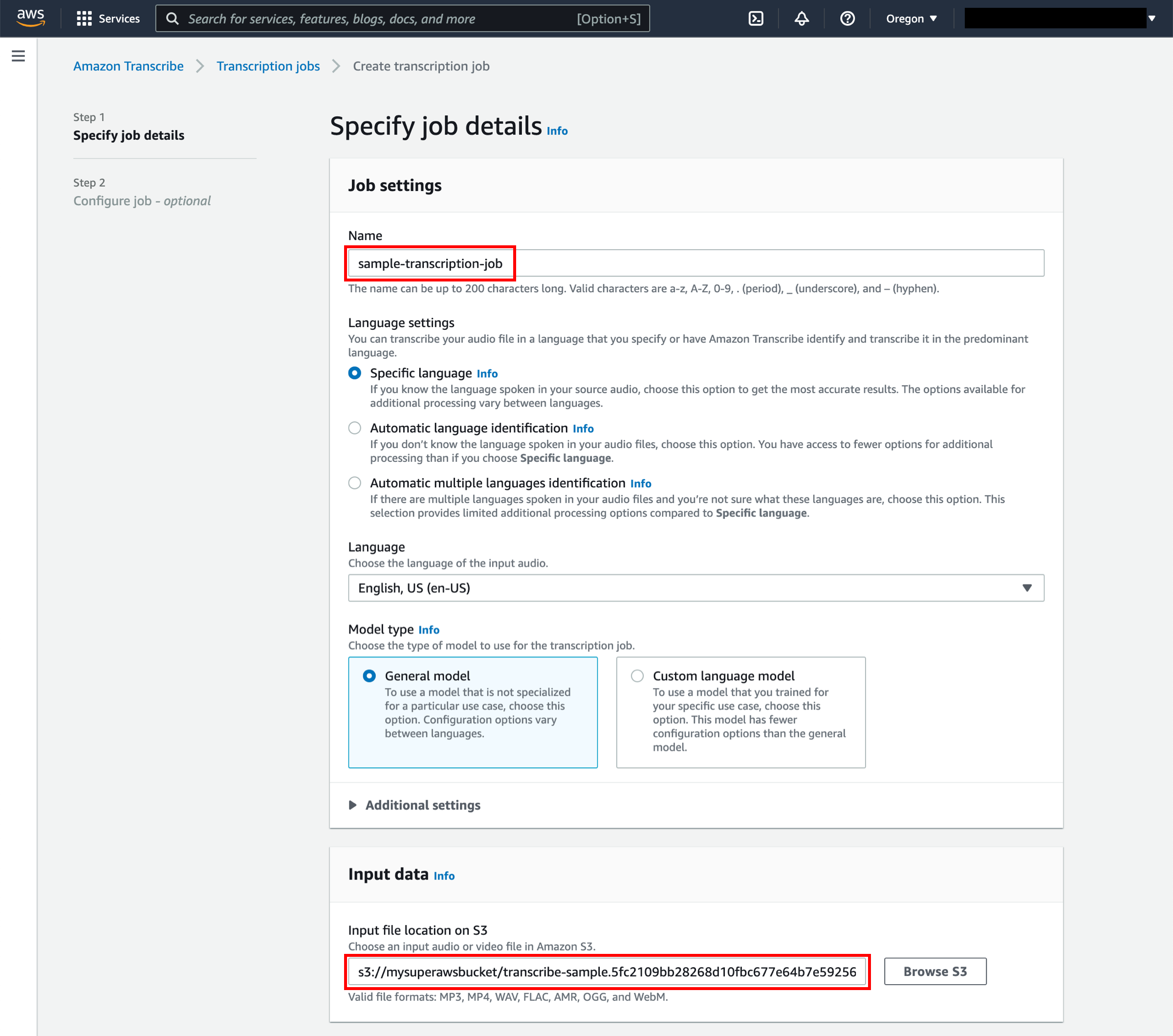1173x1036 pixels.
Task: Open the help question mark icon
Action: (x=847, y=19)
